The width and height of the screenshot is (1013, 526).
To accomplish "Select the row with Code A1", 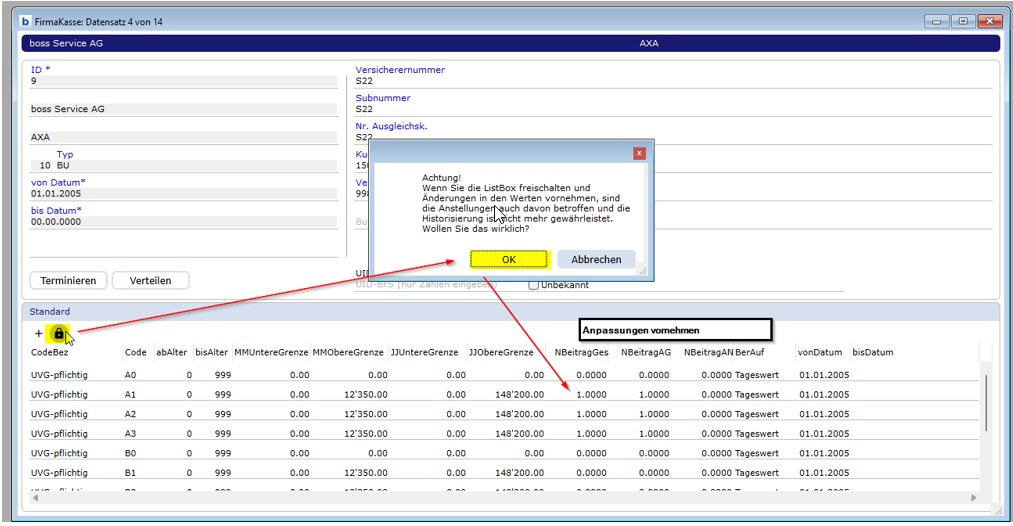I will (130, 394).
